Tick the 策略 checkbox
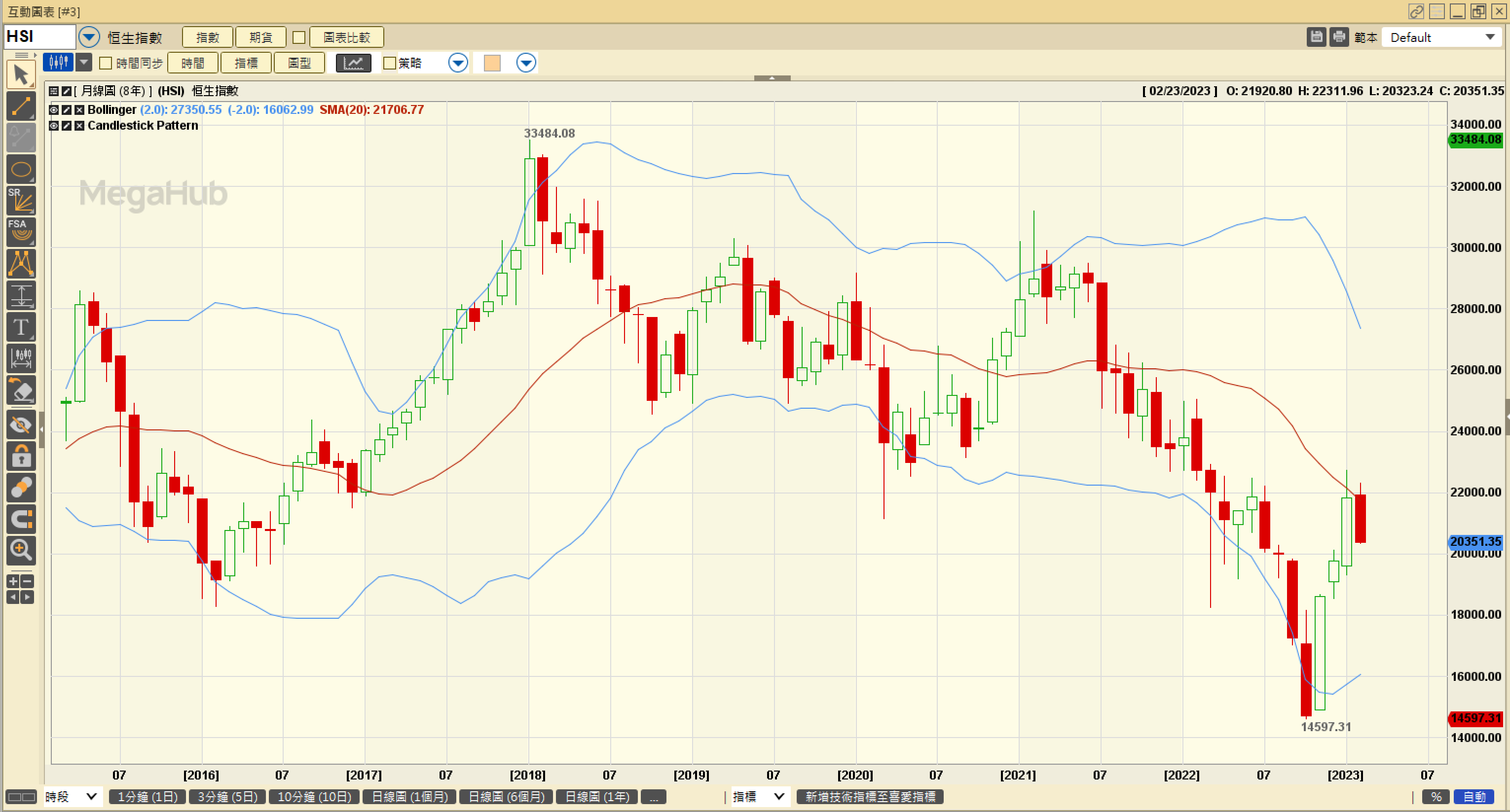This screenshot has height=812, width=1510. coord(390,63)
